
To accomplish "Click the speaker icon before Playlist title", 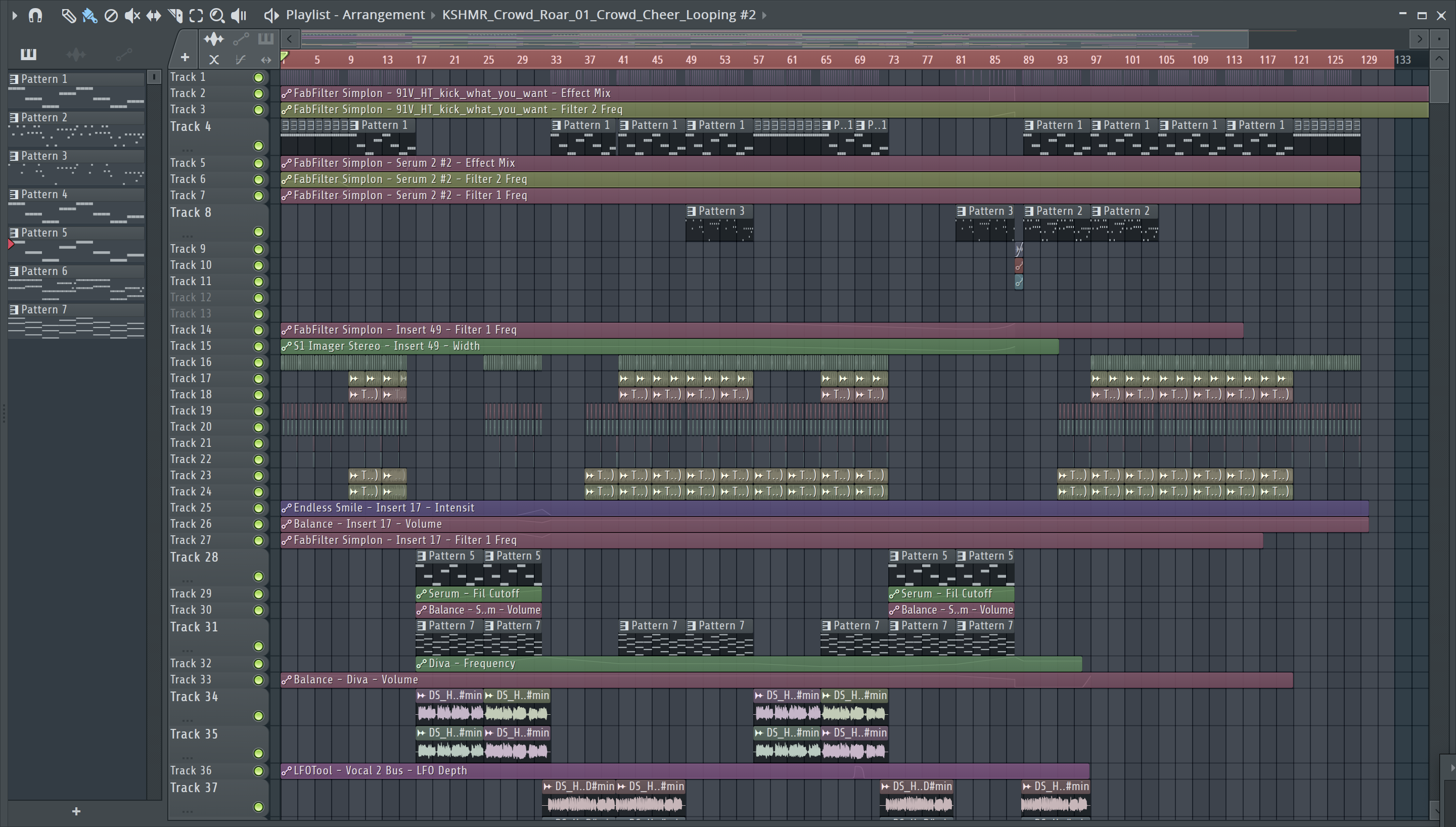I will tap(271, 15).
